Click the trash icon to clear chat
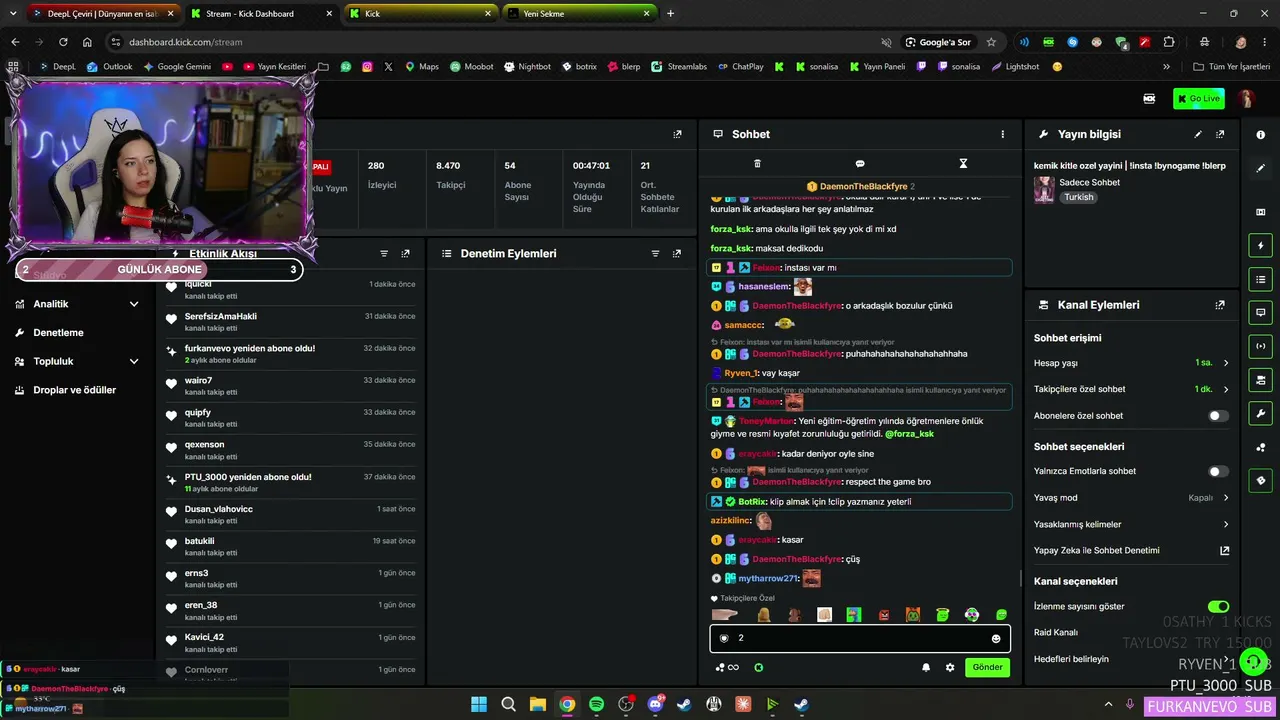Screen dimensions: 1280x720 [757, 163]
